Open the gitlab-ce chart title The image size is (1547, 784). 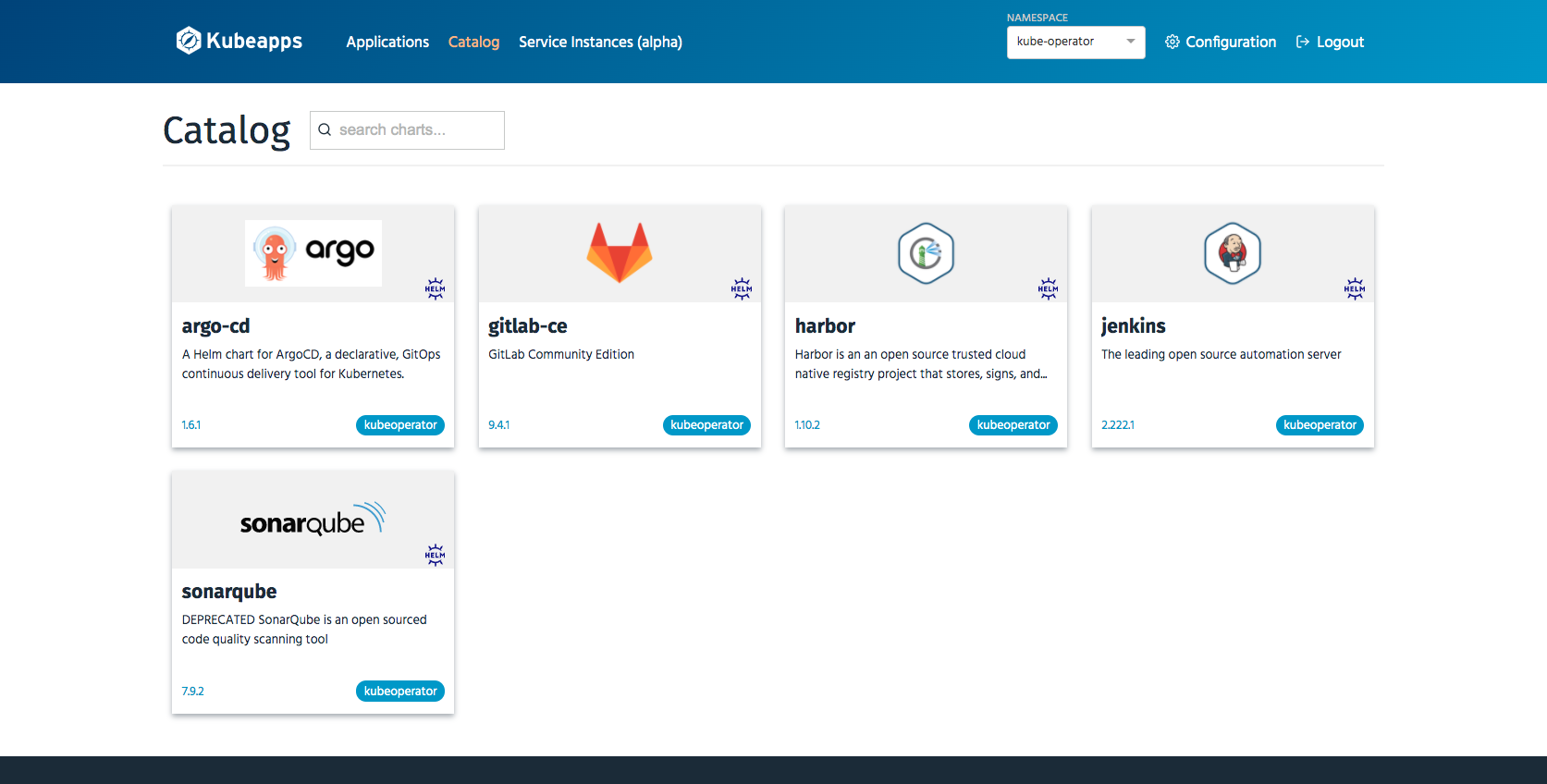click(528, 325)
